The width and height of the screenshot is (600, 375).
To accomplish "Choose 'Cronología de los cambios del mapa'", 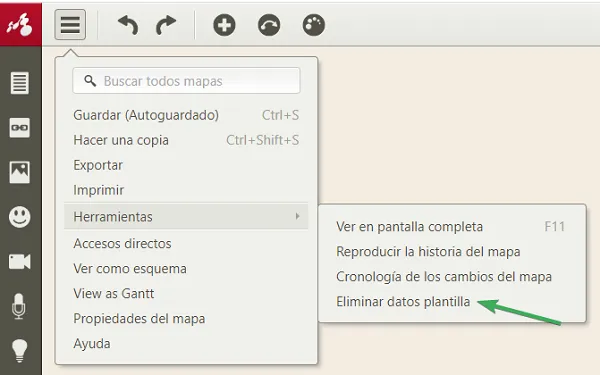I will tap(452, 276).
